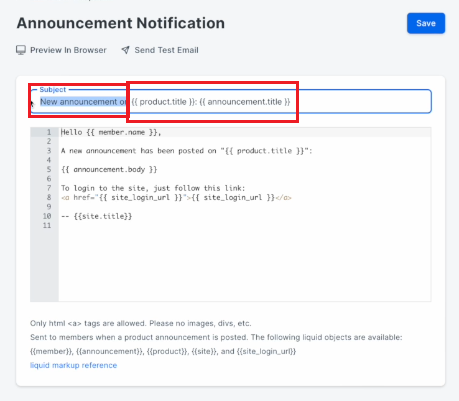The image size is (459, 401).
Task: Click the anchor tag href code on line 8
Action: tap(176, 198)
